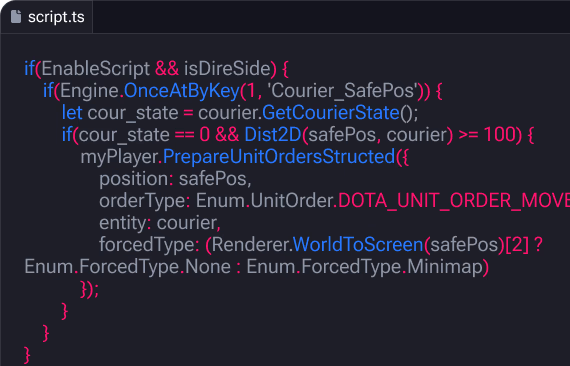The image size is (570, 366).
Task: Click the entity property line
Action: coord(160,223)
